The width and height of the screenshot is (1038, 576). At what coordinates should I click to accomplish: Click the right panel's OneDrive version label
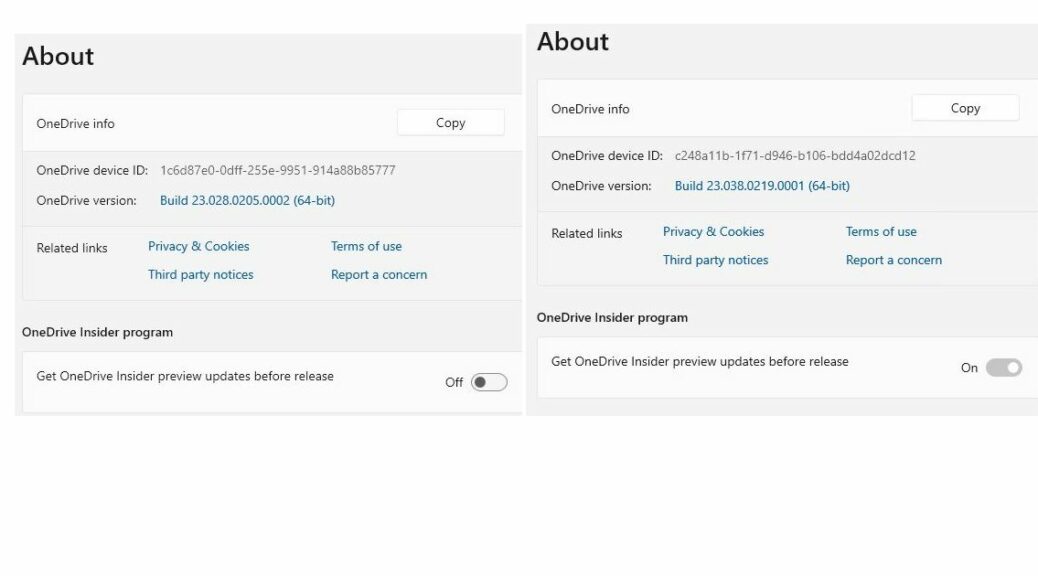pyautogui.click(x=601, y=186)
